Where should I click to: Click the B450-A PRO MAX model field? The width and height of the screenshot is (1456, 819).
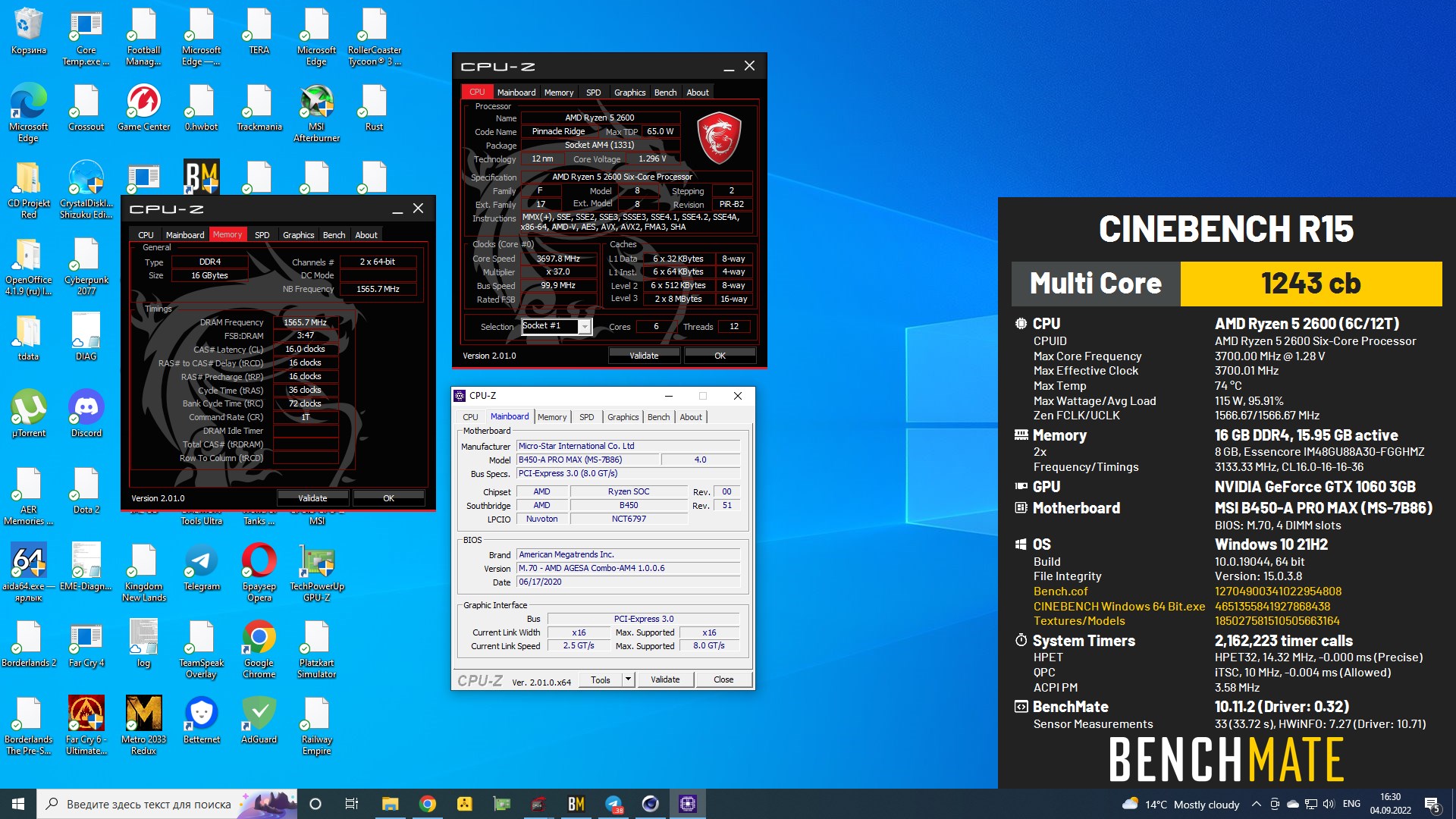tap(588, 460)
